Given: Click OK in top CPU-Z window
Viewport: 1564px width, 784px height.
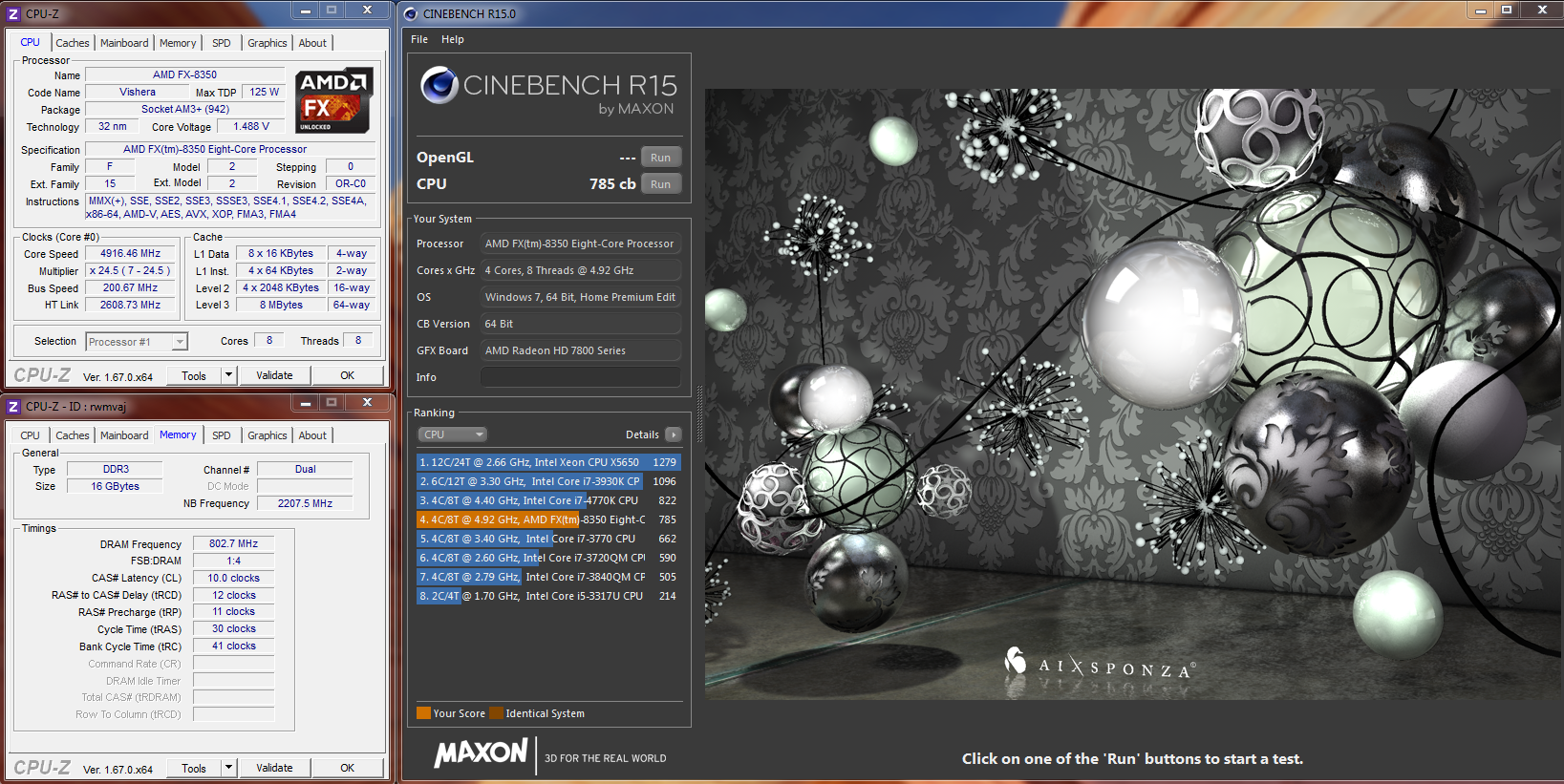Looking at the screenshot, I should click(x=348, y=375).
